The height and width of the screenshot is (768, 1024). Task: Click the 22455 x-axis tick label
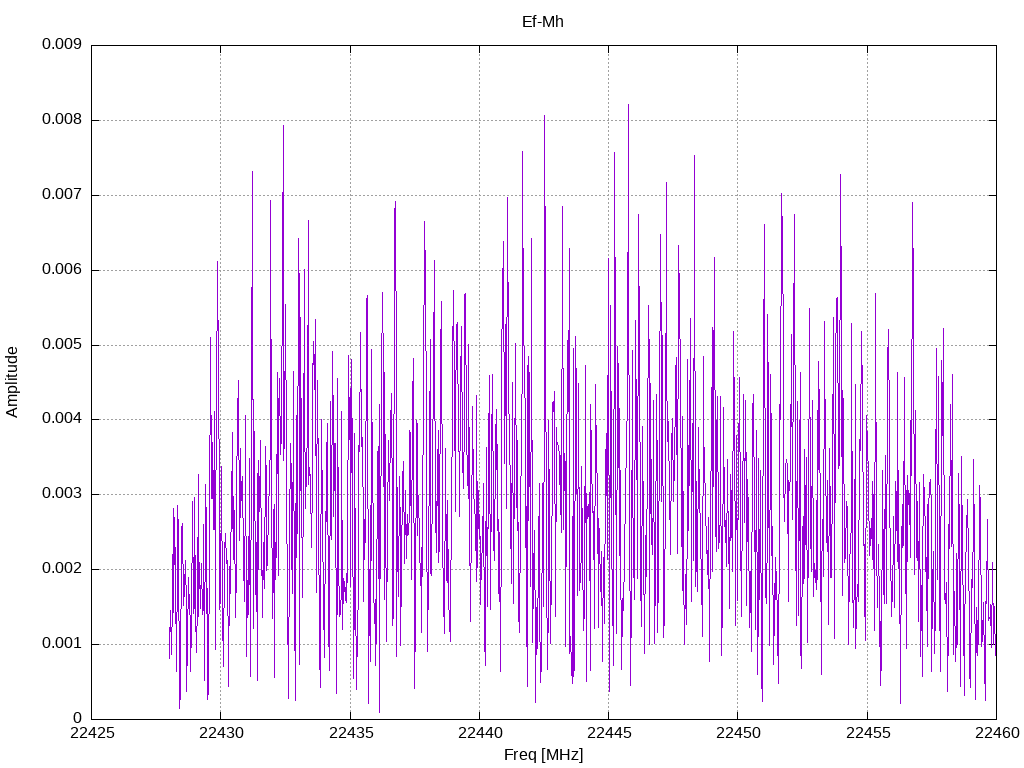pyautogui.click(x=868, y=733)
